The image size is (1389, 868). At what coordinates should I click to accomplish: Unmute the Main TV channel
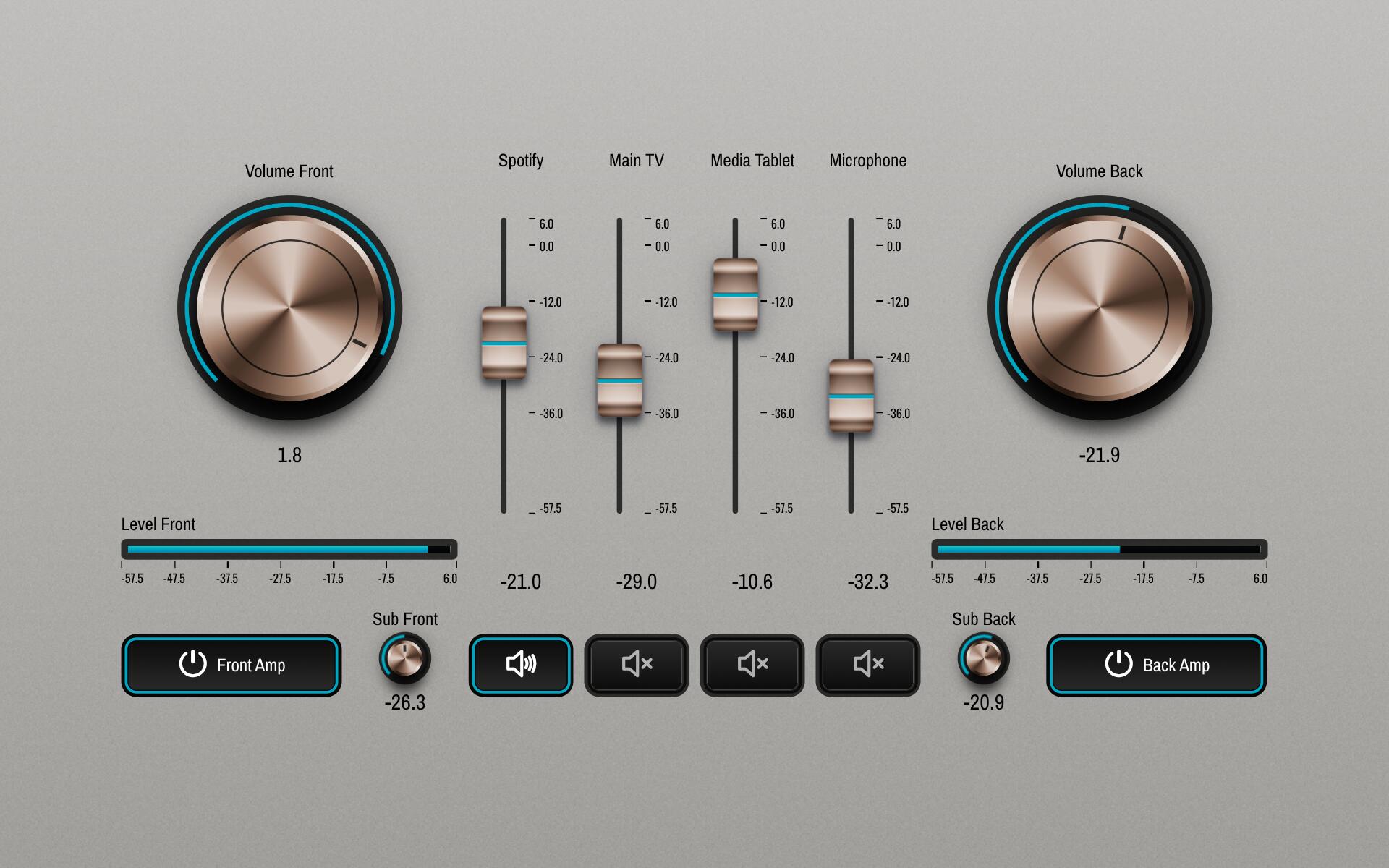point(636,665)
